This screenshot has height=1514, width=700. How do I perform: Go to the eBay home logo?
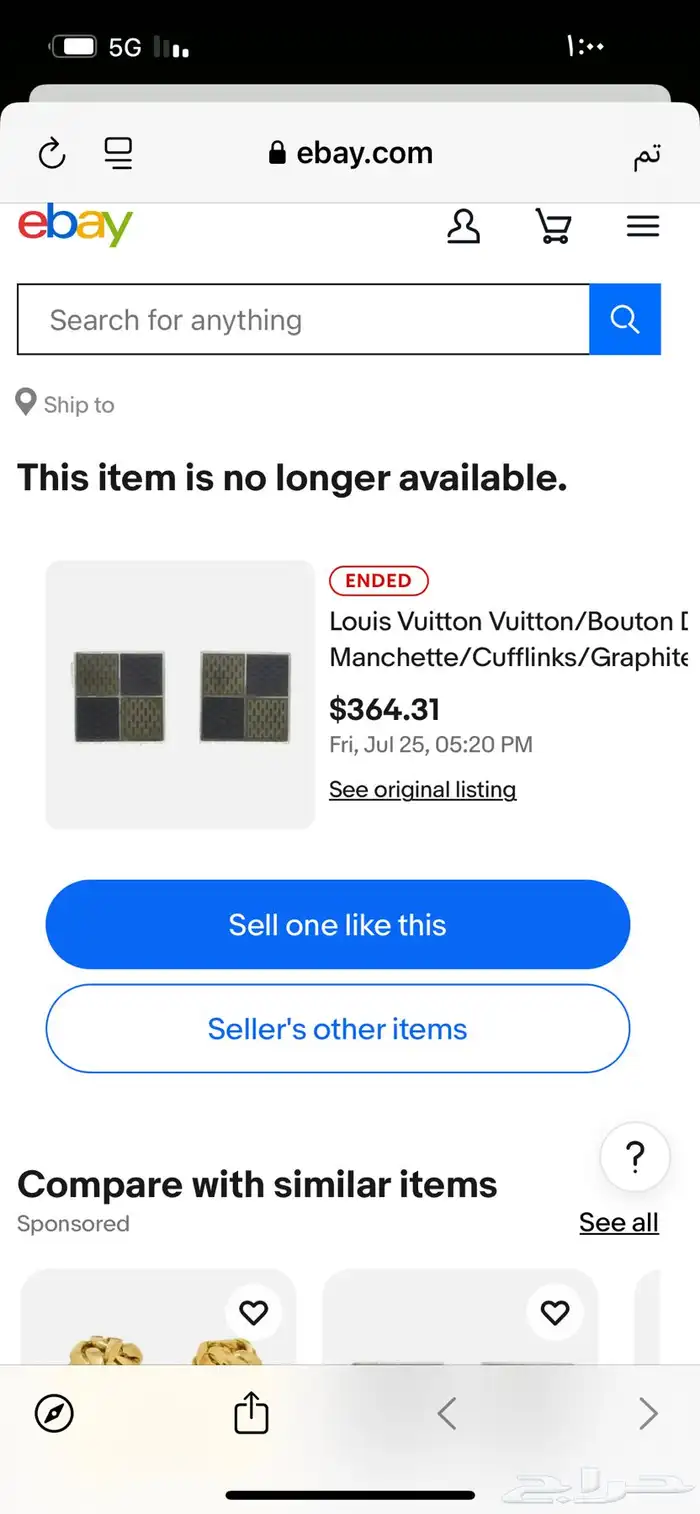click(x=75, y=225)
